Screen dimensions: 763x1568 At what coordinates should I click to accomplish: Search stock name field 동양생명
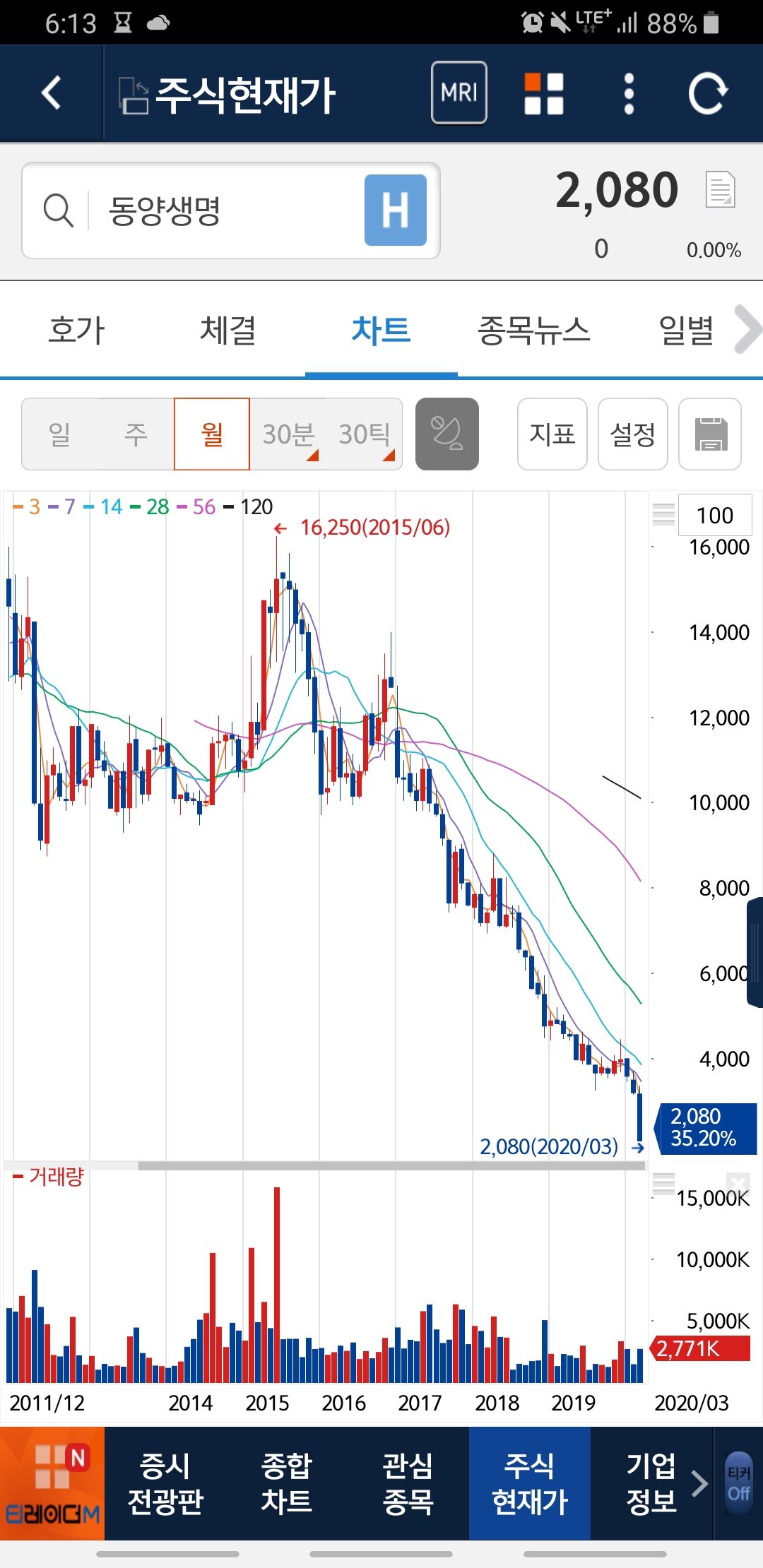(231, 210)
